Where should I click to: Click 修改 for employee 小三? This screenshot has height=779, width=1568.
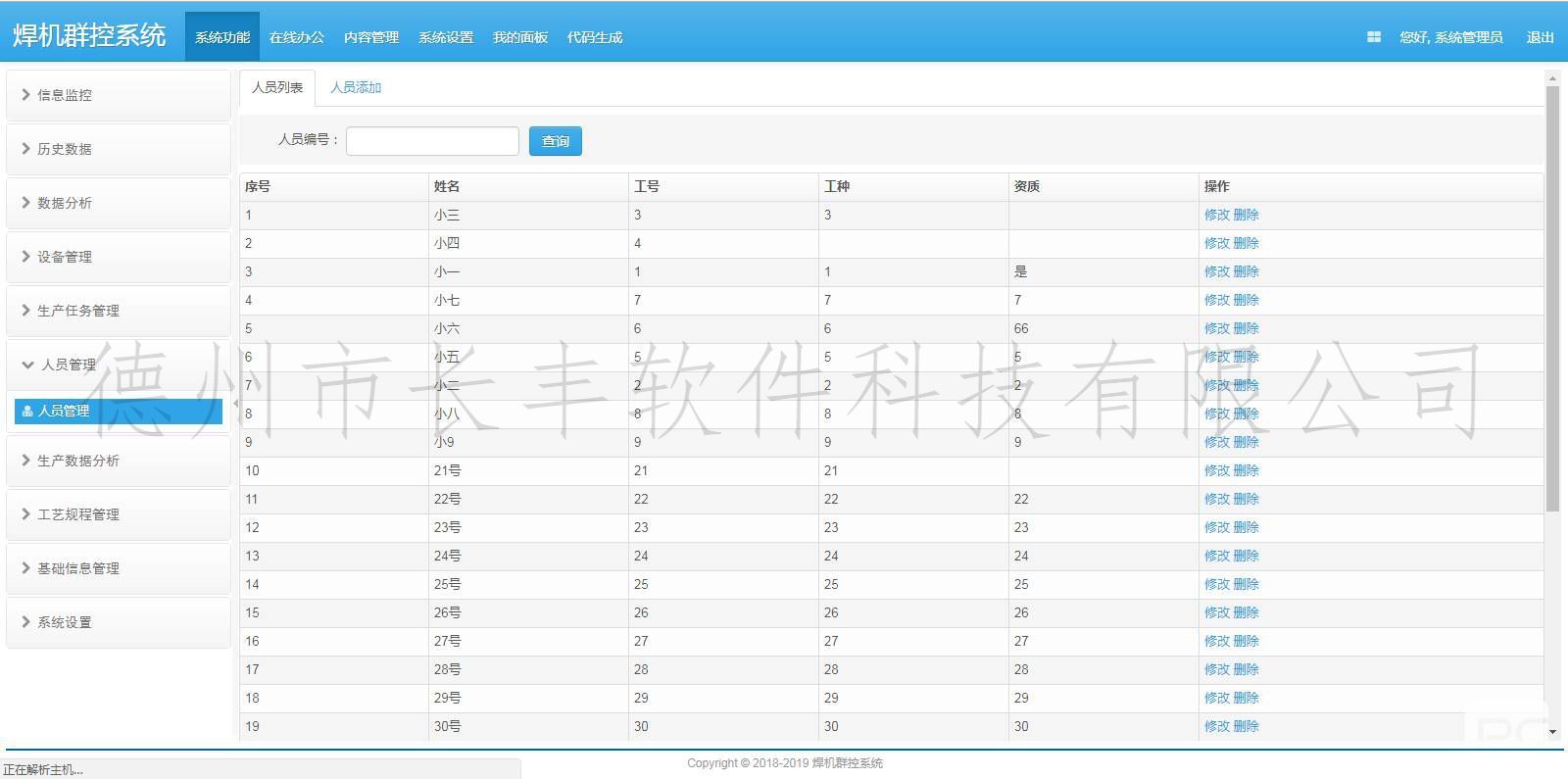point(1216,215)
